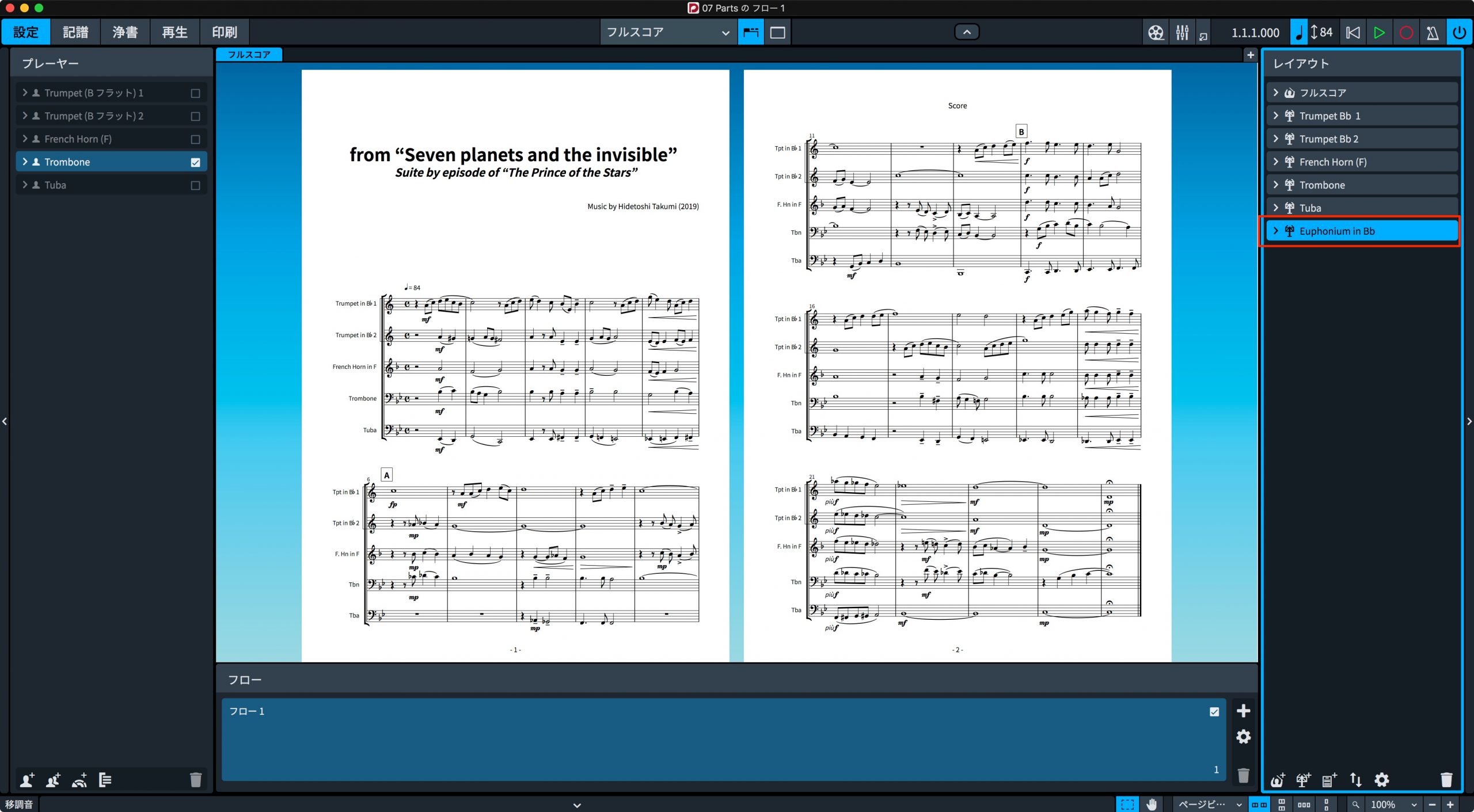Toggle the metronome click icon
Image resolution: width=1474 pixels, height=812 pixels.
click(1433, 32)
